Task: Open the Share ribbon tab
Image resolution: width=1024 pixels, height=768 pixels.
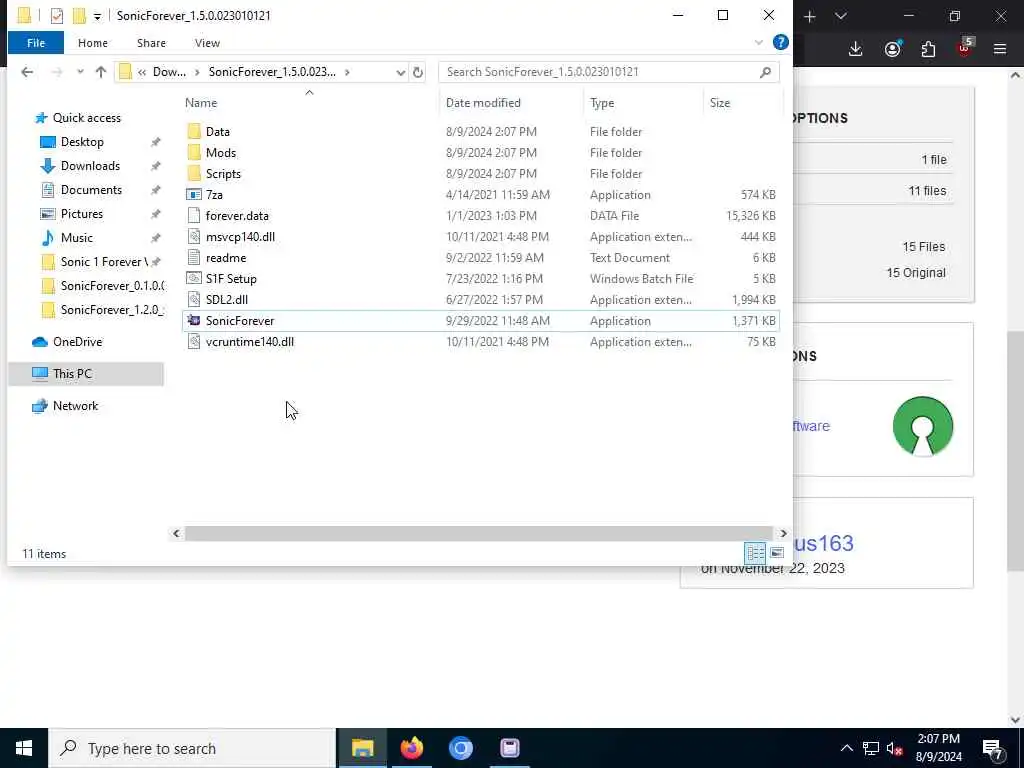Action: tap(151, 42)
